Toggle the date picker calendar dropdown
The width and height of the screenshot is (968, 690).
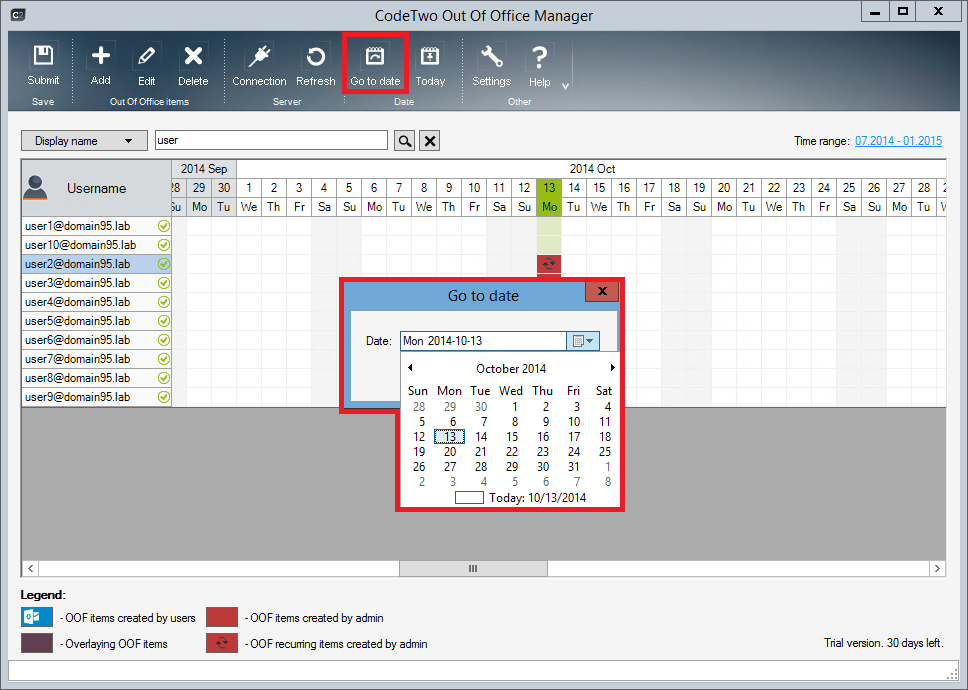(x=583, y=341)
